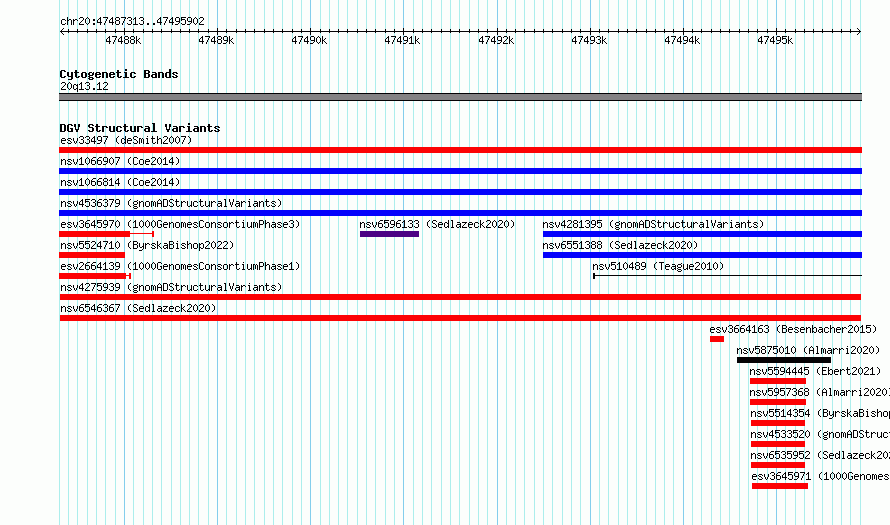Click the 47495k ruler tick label

pos(775,40)
